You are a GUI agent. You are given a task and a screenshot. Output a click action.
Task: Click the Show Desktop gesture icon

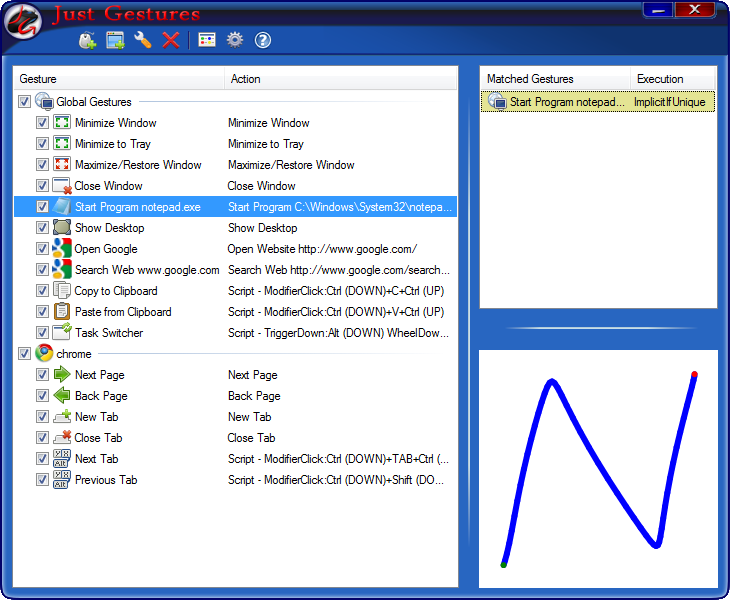pyautogui.click(x=61, y=228)
